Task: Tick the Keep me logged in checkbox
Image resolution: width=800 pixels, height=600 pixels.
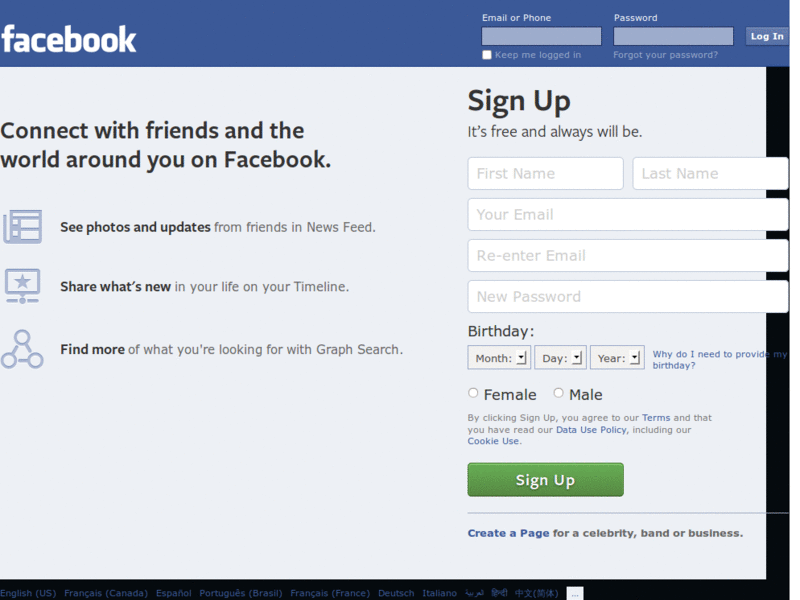Action: [x=487, y=55]
